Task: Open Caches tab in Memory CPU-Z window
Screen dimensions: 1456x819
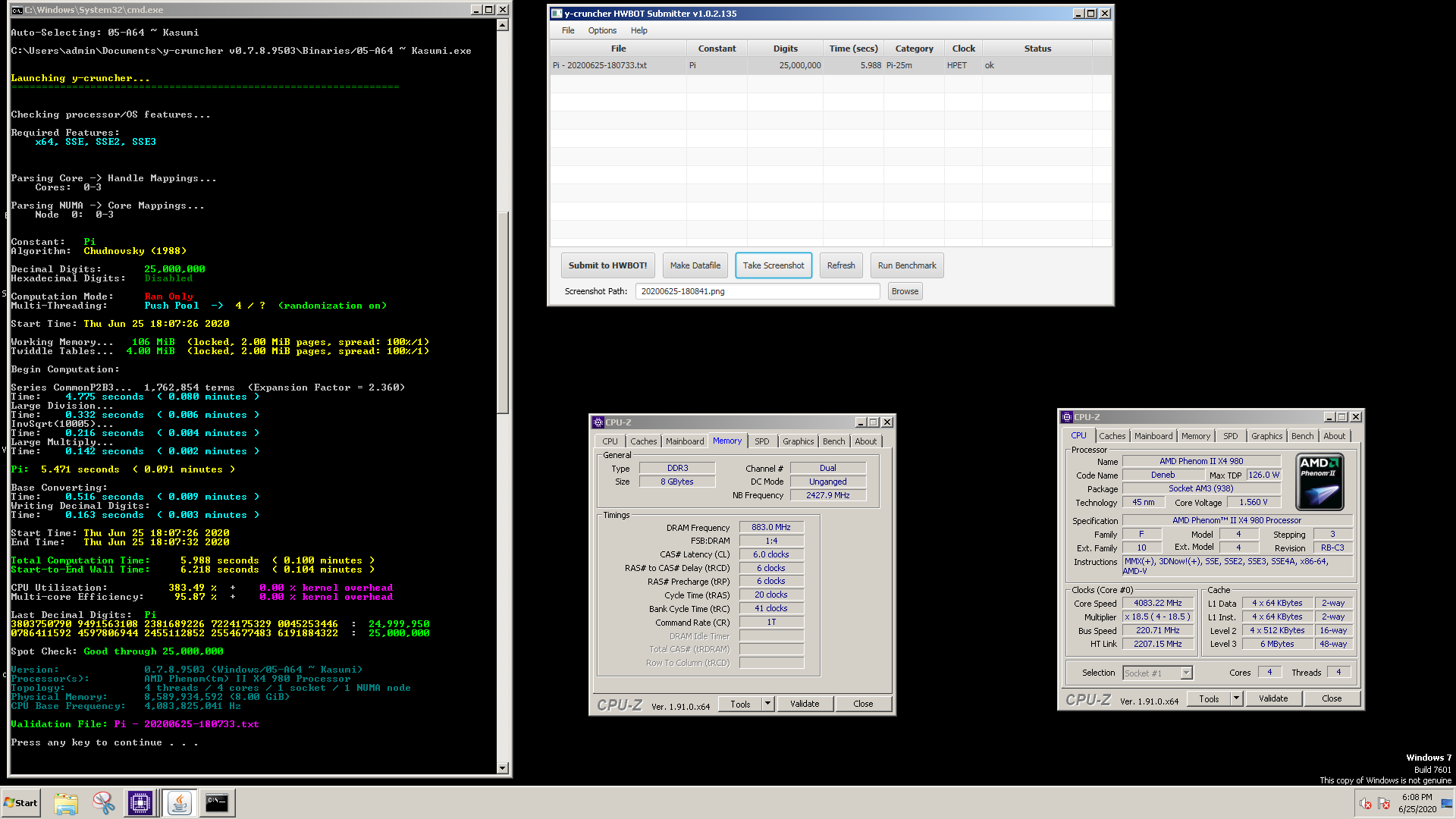Action: point(643,441)
